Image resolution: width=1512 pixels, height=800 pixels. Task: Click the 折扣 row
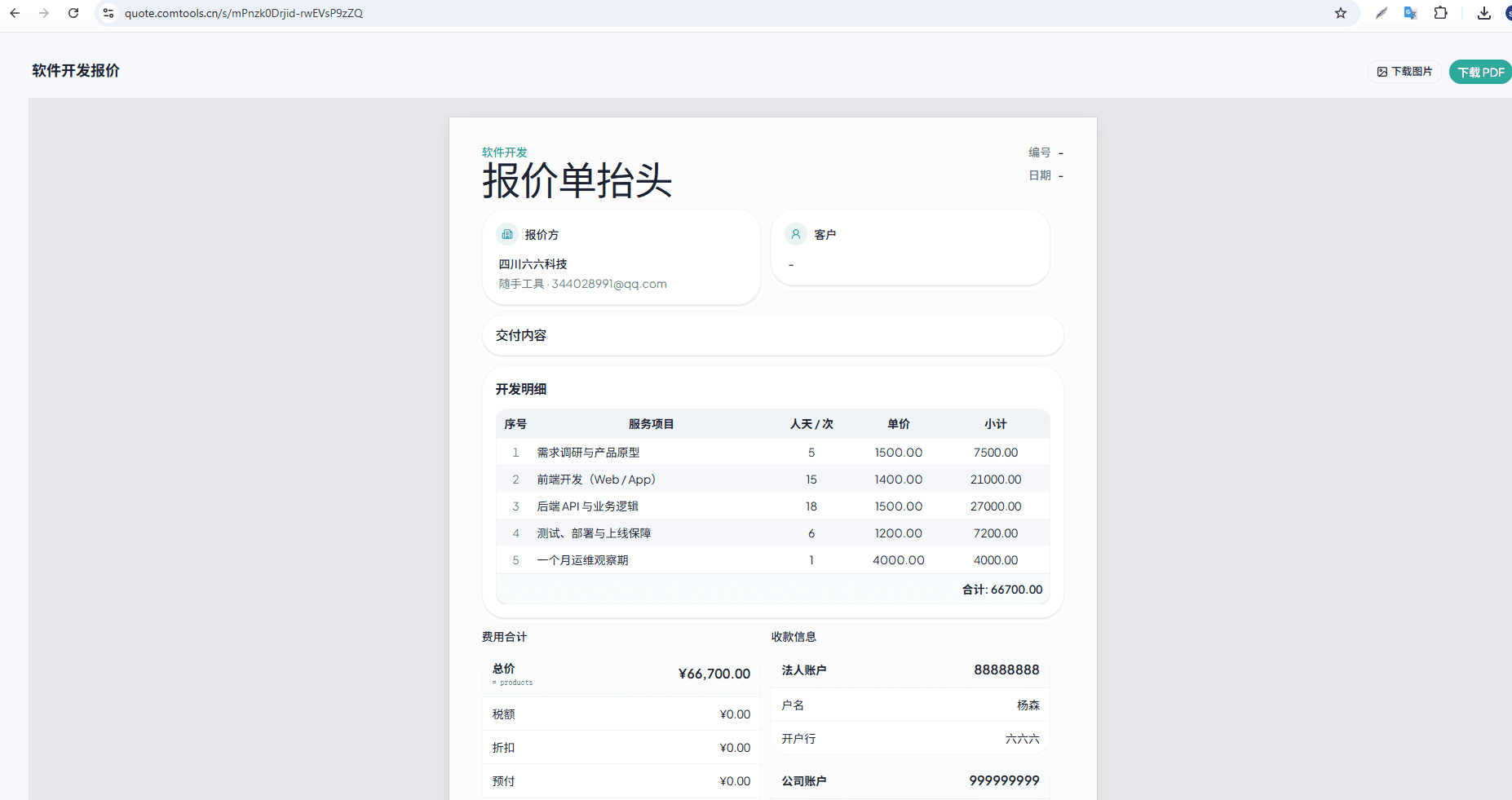[621, 748]
